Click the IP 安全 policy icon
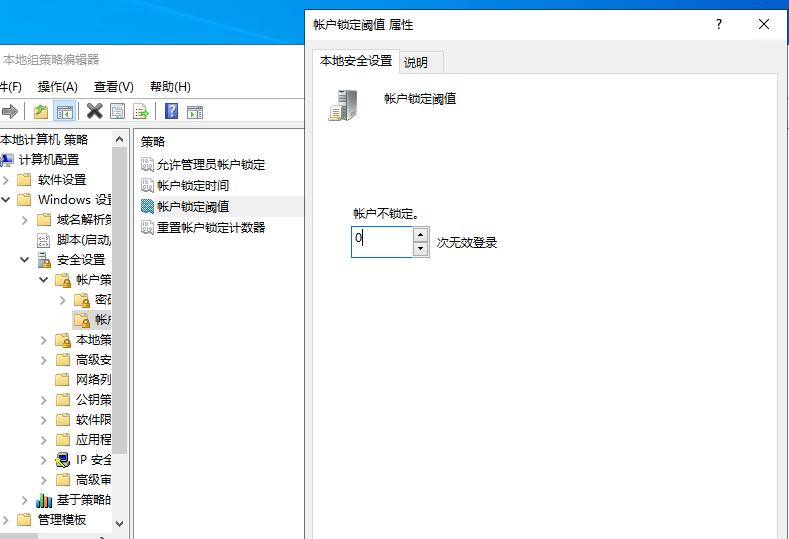Screen dimensions: 789x539 (x=62, y=460)
